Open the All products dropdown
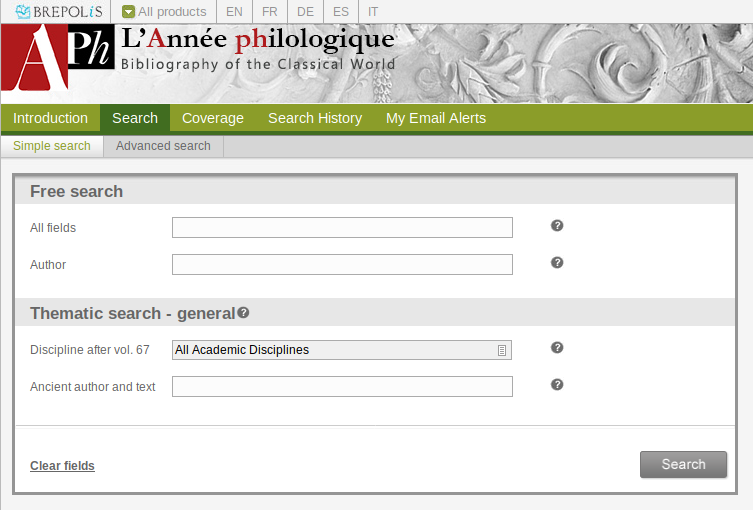This screenshot has height=510, width=753. click(x=164, y=12)
